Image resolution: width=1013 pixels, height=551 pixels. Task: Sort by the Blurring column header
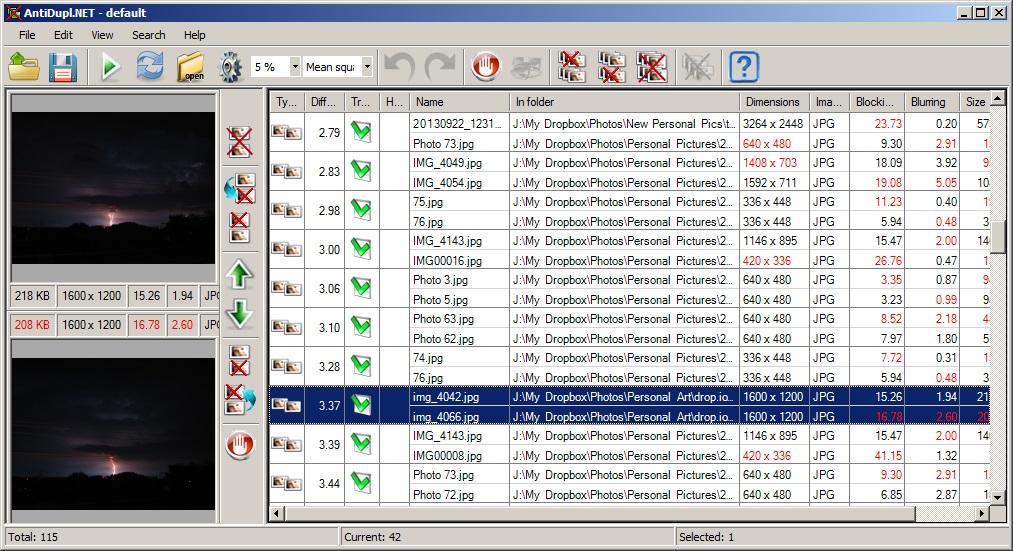click(932, 102)
